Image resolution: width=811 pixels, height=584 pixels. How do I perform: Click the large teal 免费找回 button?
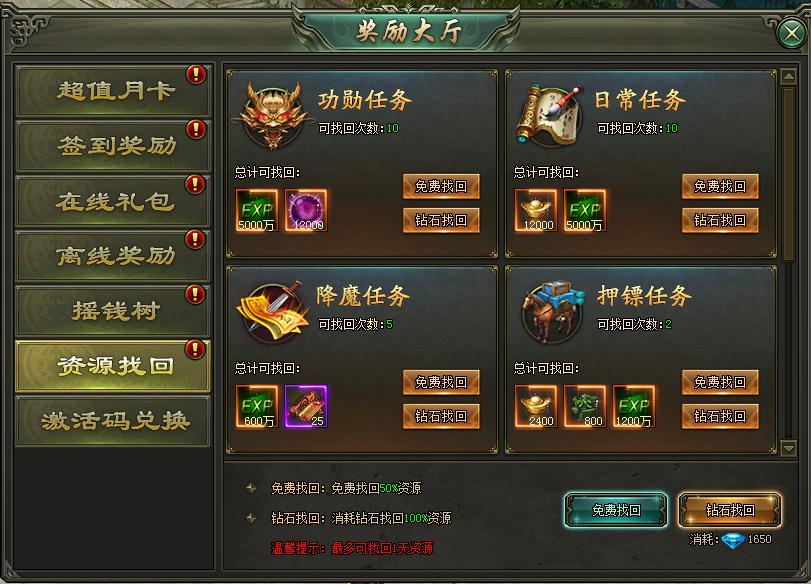coord(616,510)
